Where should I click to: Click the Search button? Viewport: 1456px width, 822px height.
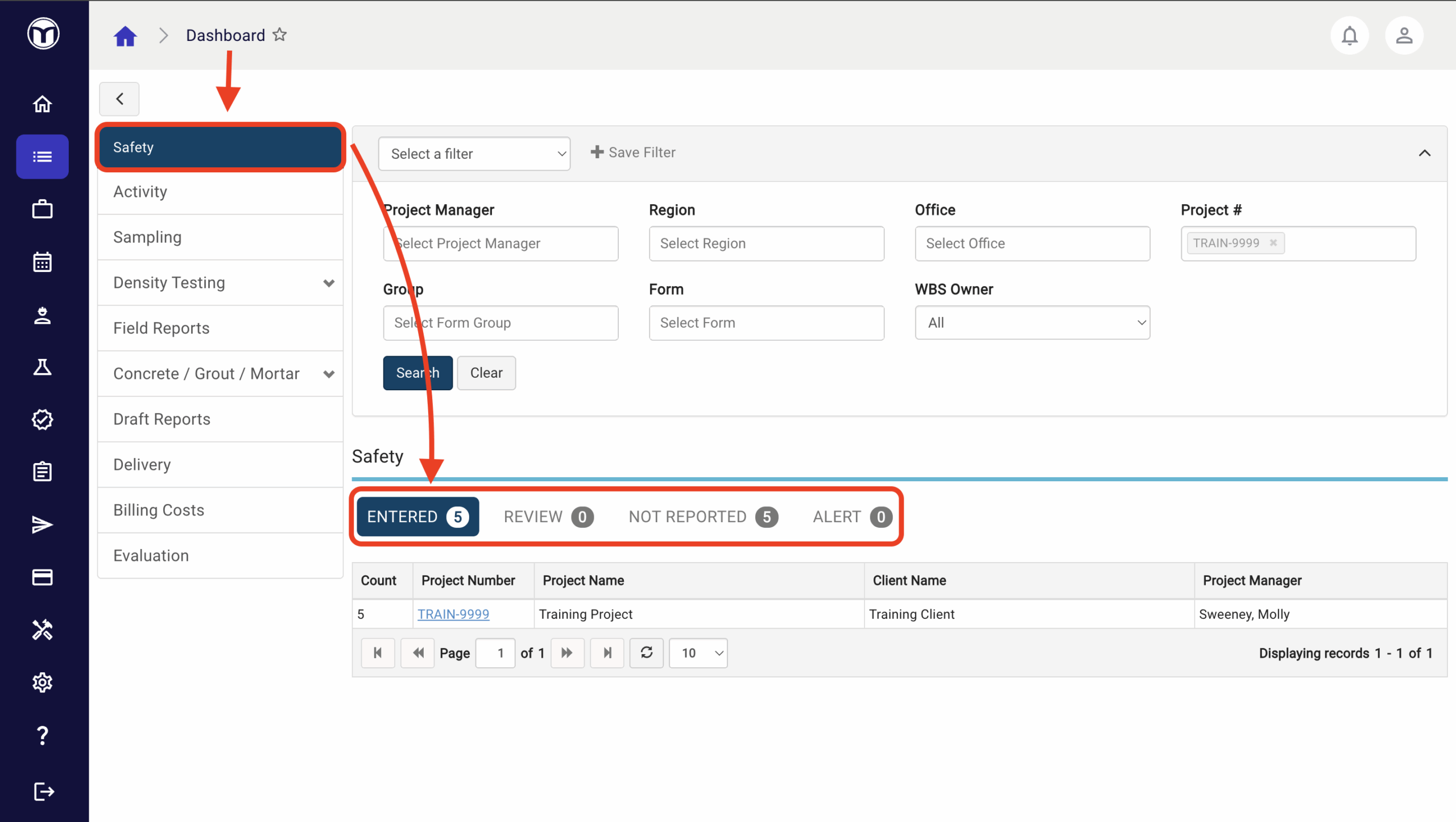pyautogui.click(x=417, y=373)
